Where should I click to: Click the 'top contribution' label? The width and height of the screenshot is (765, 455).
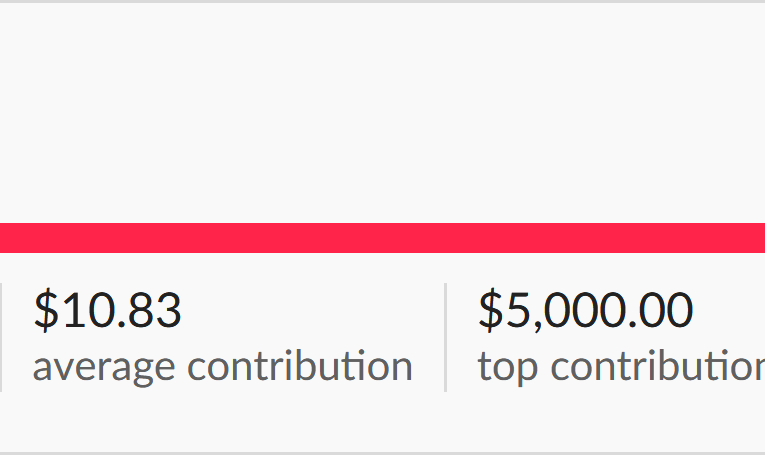[621, 367]
